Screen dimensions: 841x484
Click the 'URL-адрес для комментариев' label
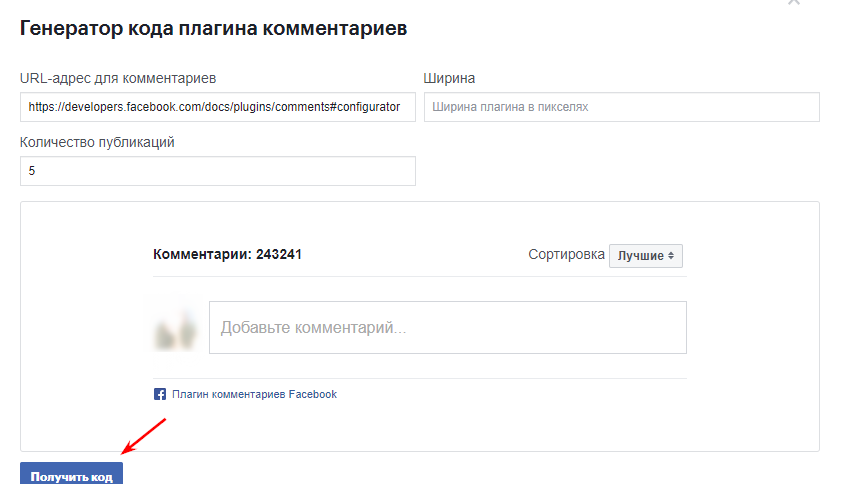tap(118, 78)
